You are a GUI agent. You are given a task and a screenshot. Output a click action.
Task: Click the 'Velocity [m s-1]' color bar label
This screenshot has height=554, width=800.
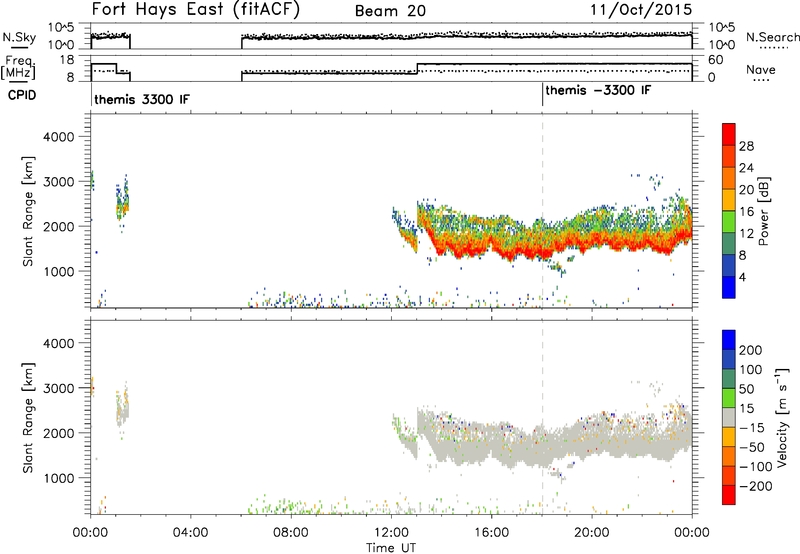point(782,418)
